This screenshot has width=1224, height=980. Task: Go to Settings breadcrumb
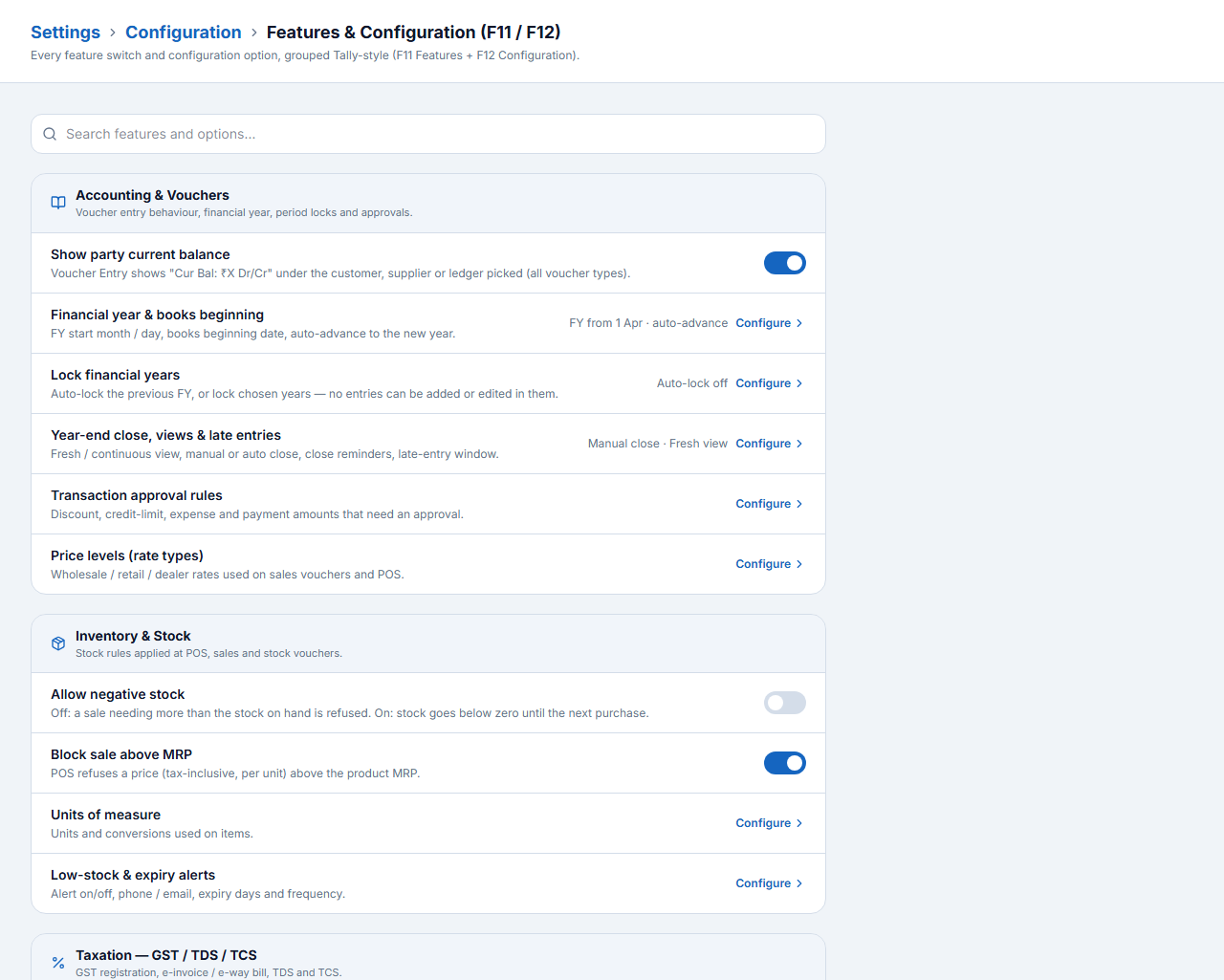[x=65, y=33]
